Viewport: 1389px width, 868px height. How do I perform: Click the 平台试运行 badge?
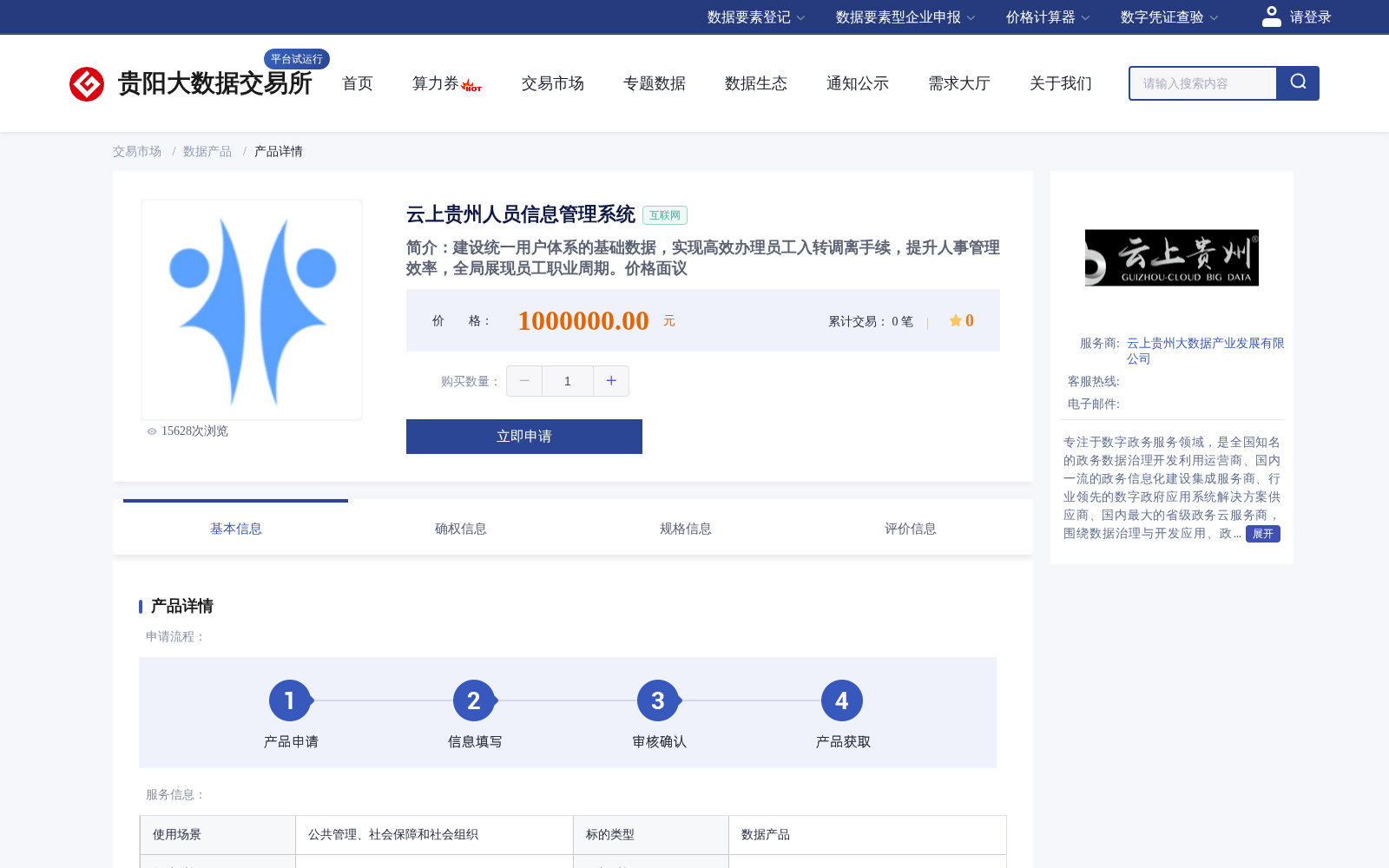click(297, 59)
